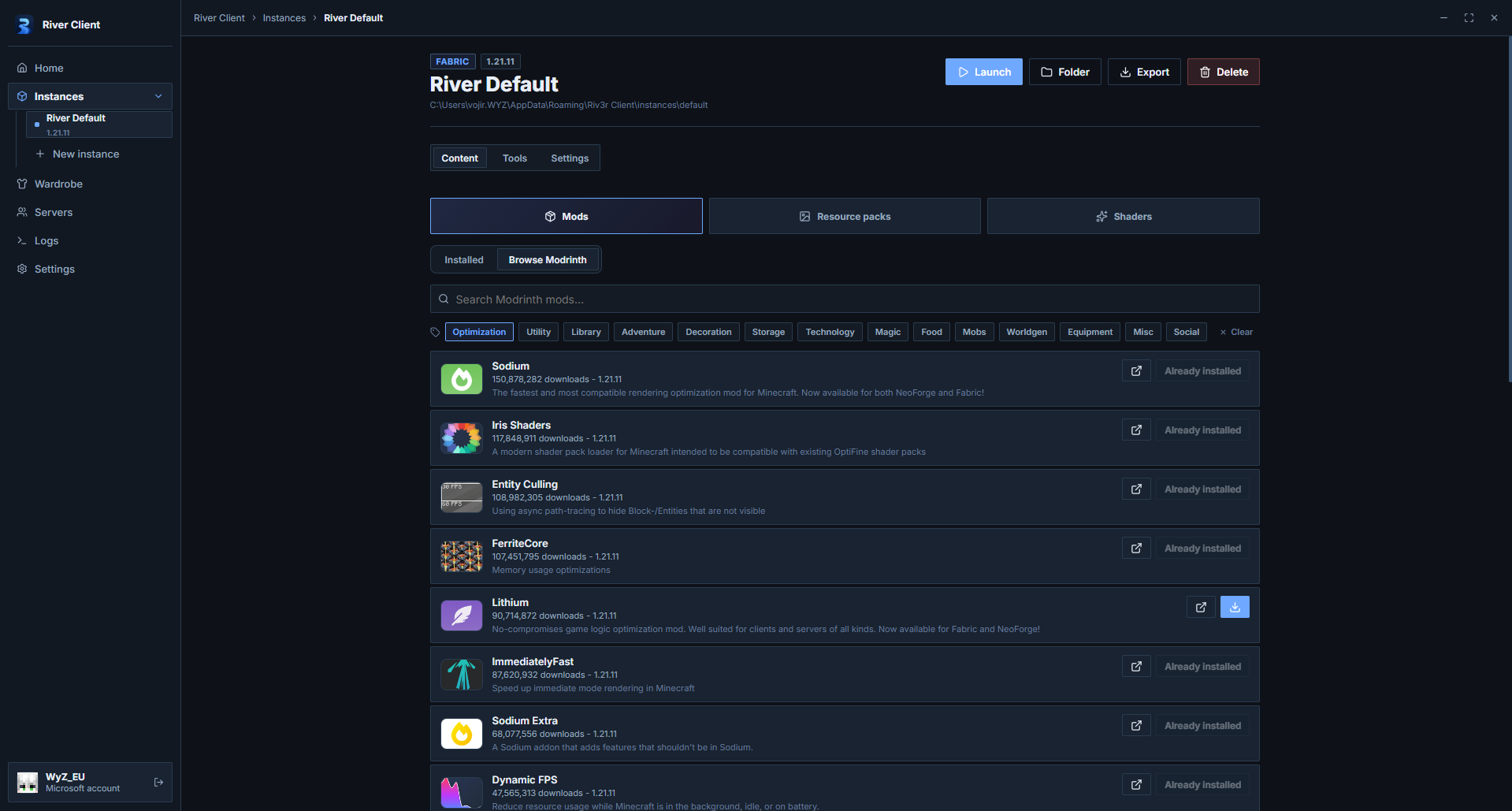This screenshot has width=1512, height=811.
Task: Open Sodium's external link icon
Action: click(x=1136, y=370)
